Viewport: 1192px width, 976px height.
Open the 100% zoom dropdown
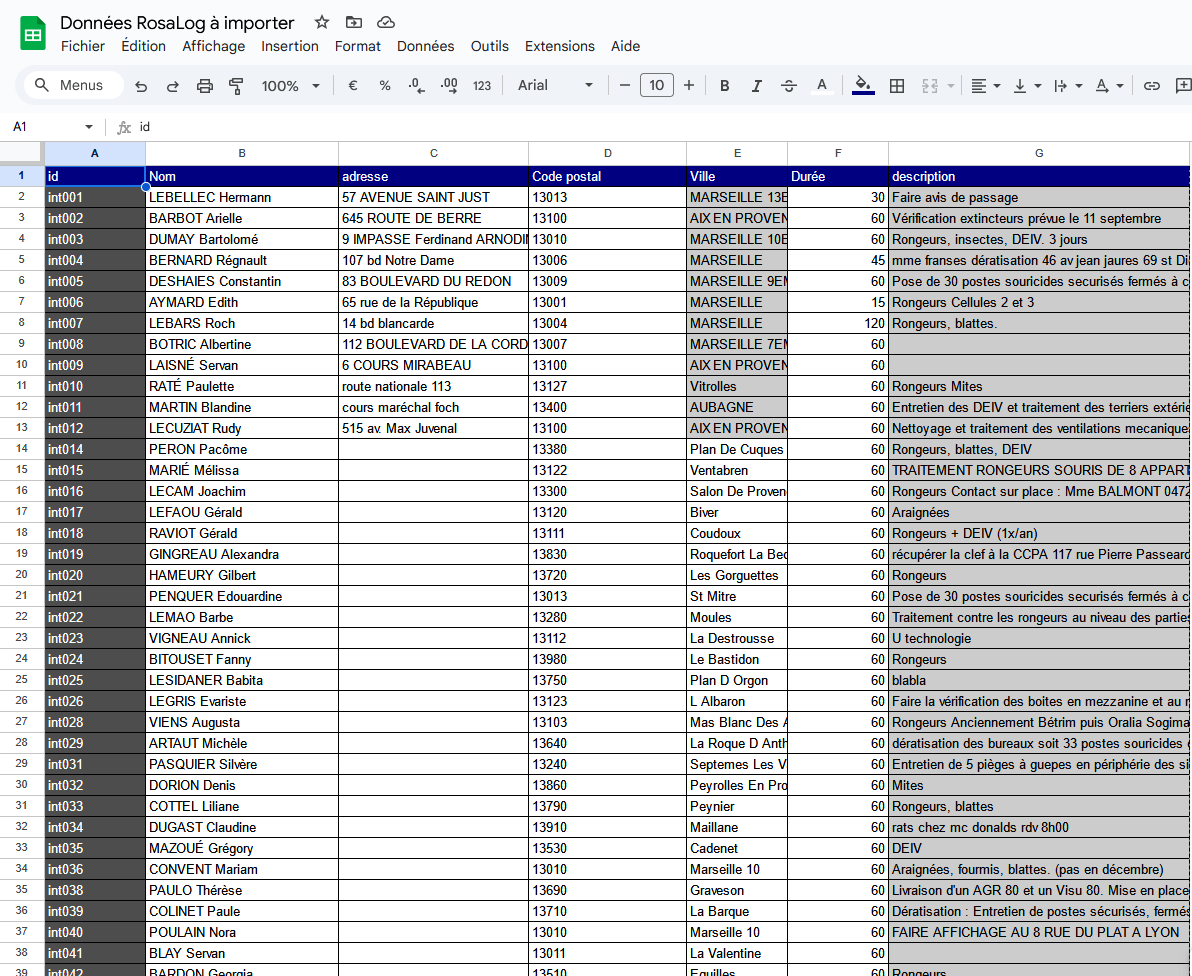pyautogui.click(x=290, y=86)
